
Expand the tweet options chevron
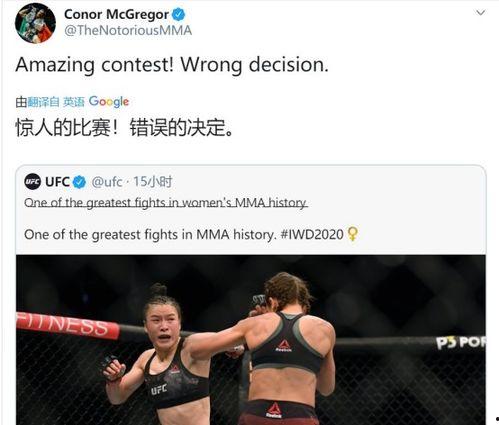(x=480, y=13)
